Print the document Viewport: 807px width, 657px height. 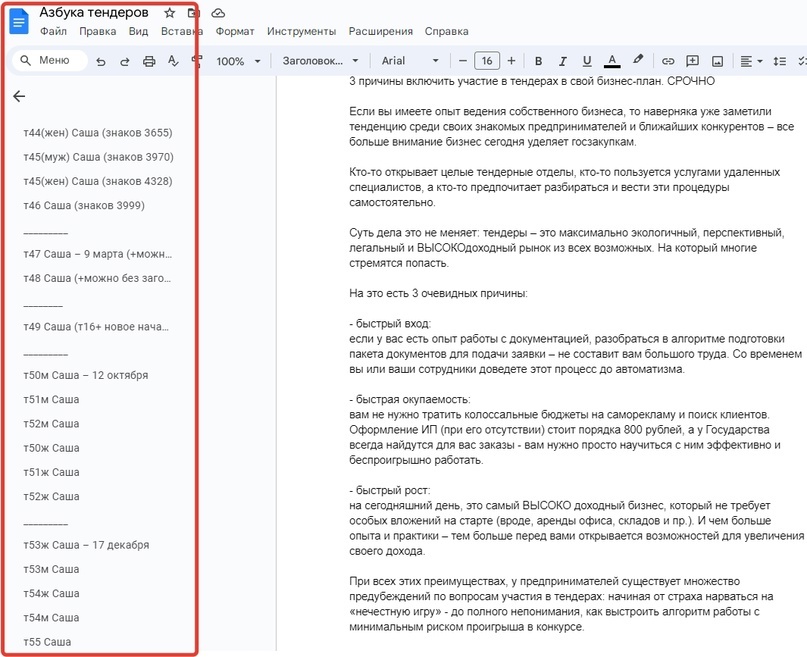[x=149, y=61]
